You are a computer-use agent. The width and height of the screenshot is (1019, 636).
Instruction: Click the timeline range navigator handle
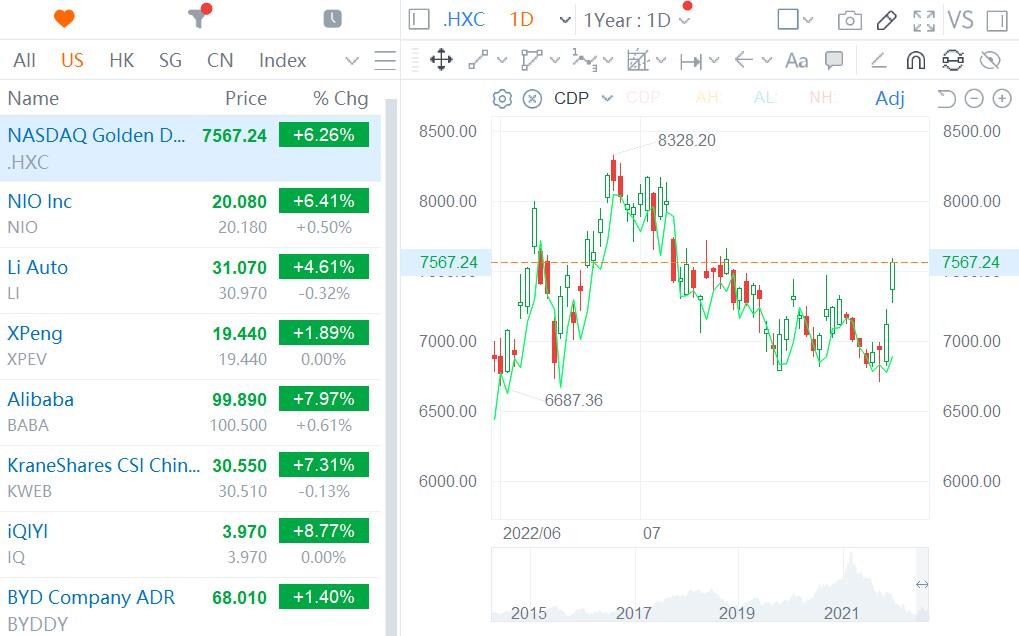[x=922, y=584]
